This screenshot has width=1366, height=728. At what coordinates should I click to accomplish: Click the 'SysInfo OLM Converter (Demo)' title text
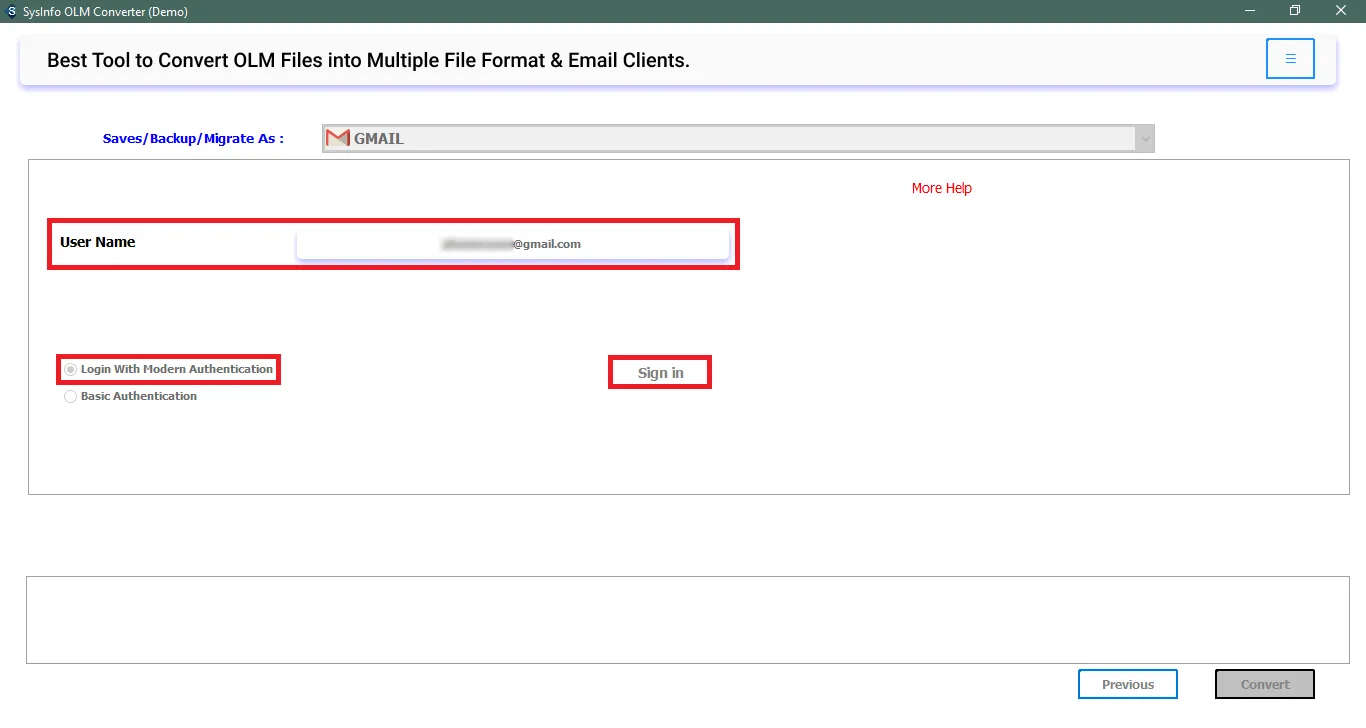coord(105,12)
